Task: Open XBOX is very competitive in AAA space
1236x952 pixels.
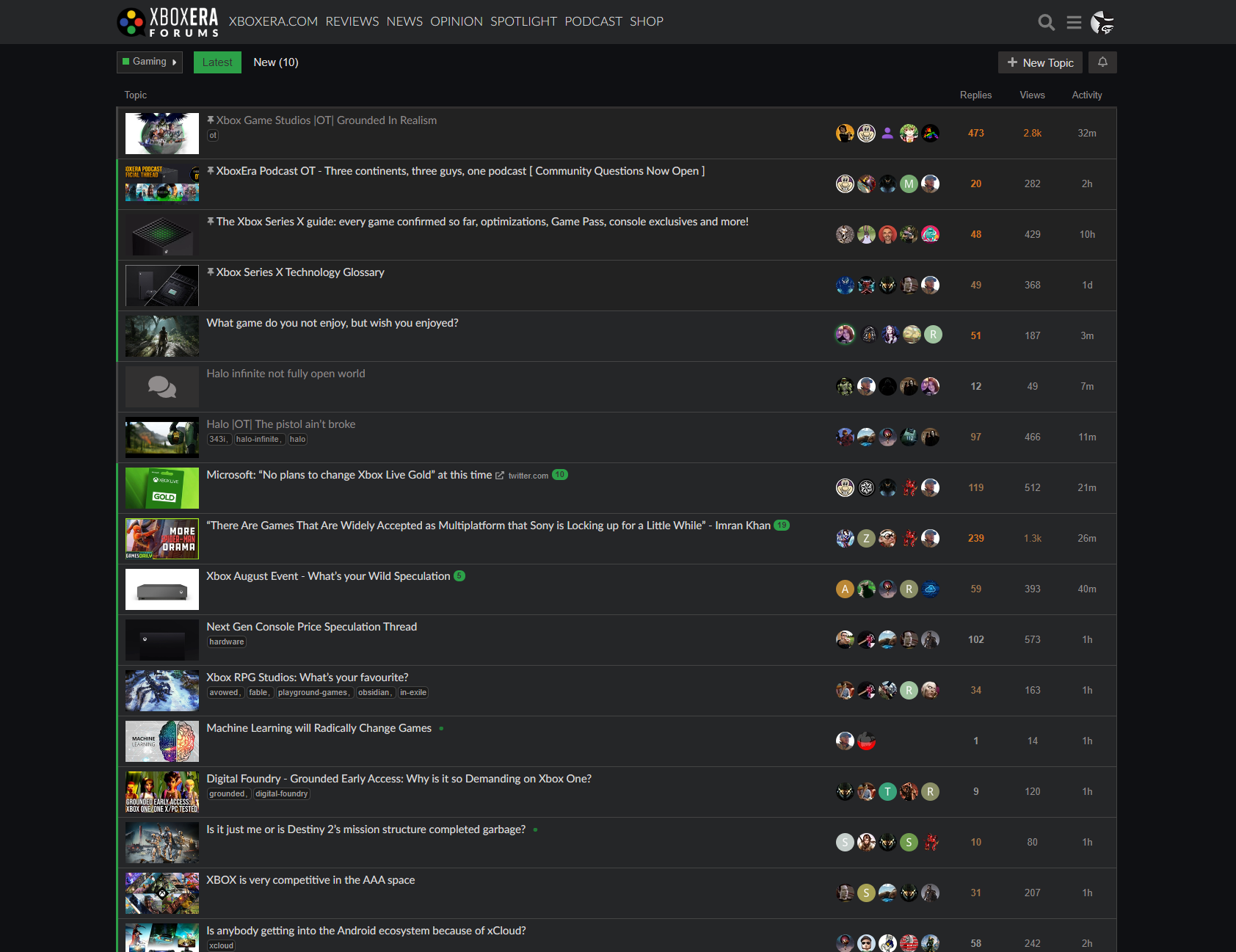Action: [x=310, y=880]
